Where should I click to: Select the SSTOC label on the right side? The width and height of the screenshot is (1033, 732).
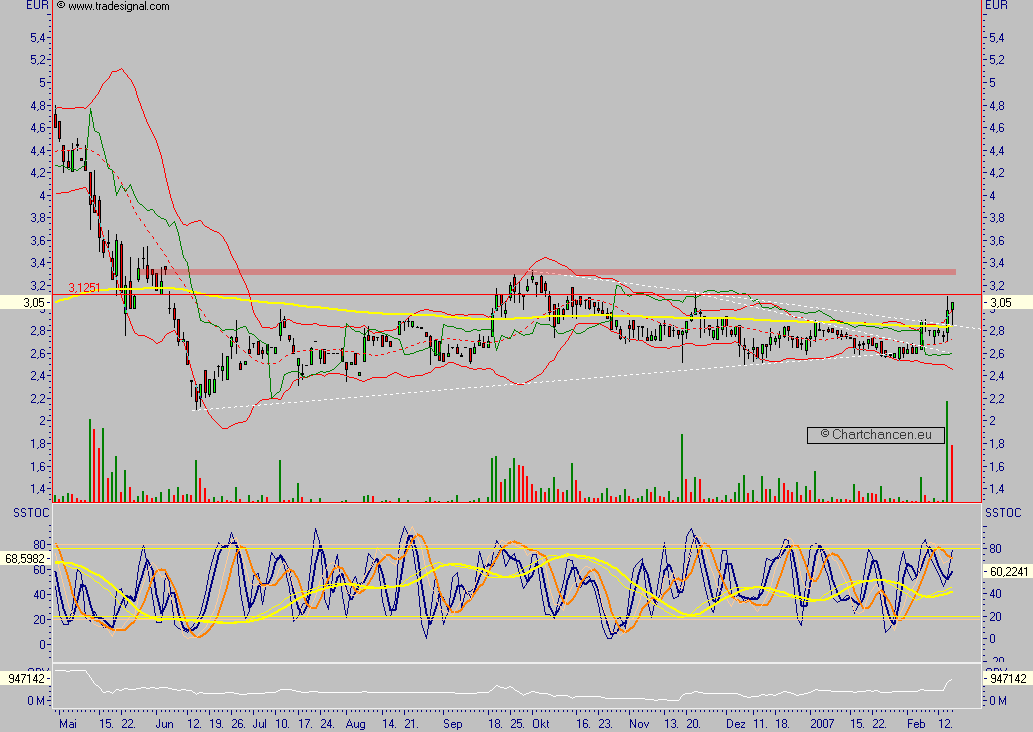coord(1003,513)
